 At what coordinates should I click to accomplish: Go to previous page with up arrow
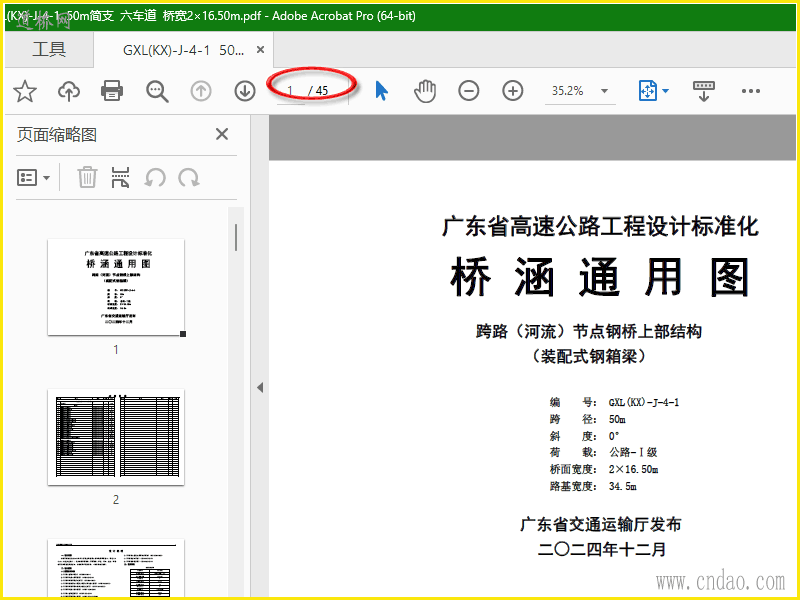(x=201, y=91)
